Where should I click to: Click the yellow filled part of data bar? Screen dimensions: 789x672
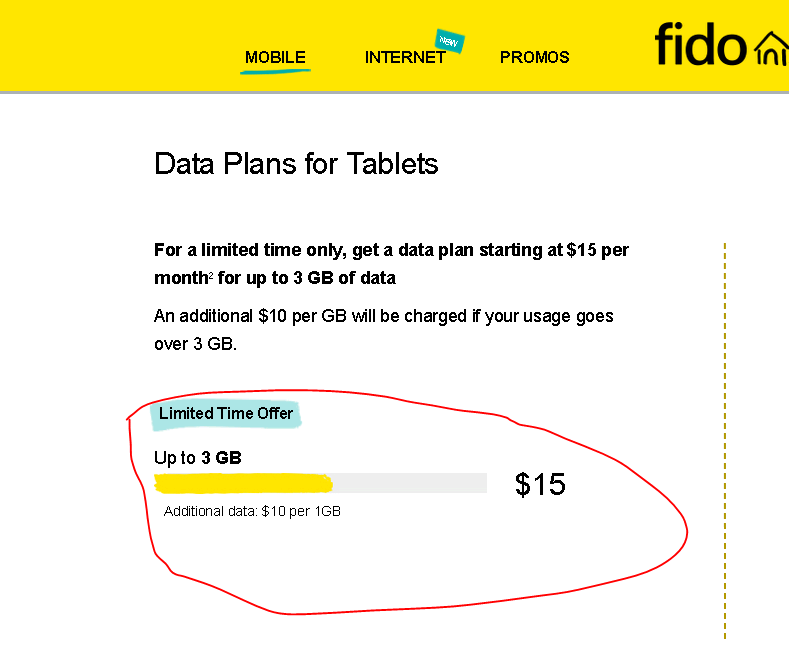[243, 484]
